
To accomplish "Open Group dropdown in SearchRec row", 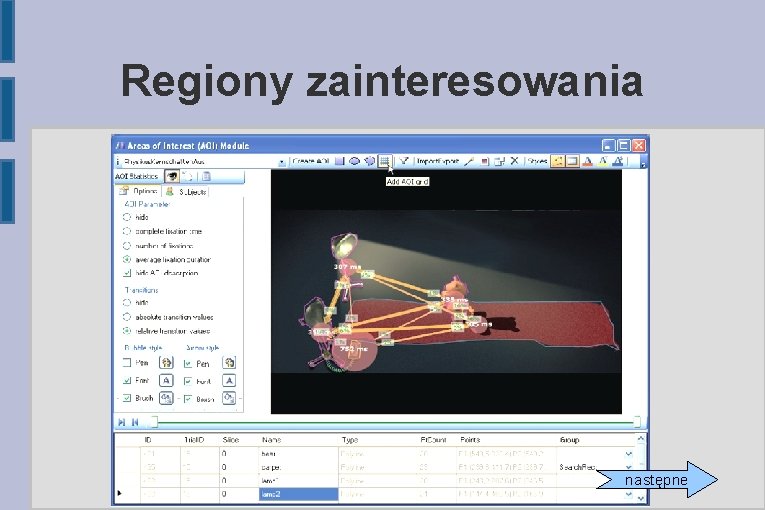I will pyautogui.click(x=629, y=468).
